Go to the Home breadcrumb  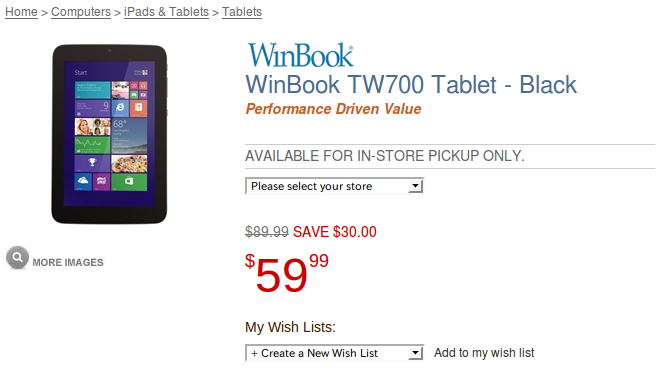[21, 12]
